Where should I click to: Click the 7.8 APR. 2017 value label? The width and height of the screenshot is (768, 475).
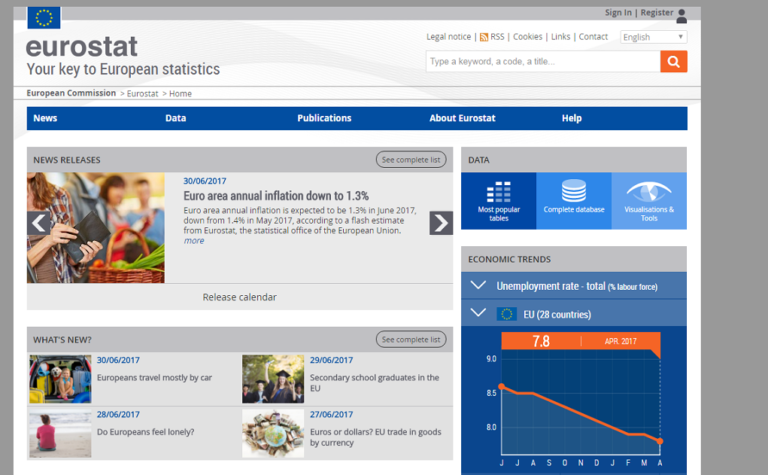coord(581,341)
